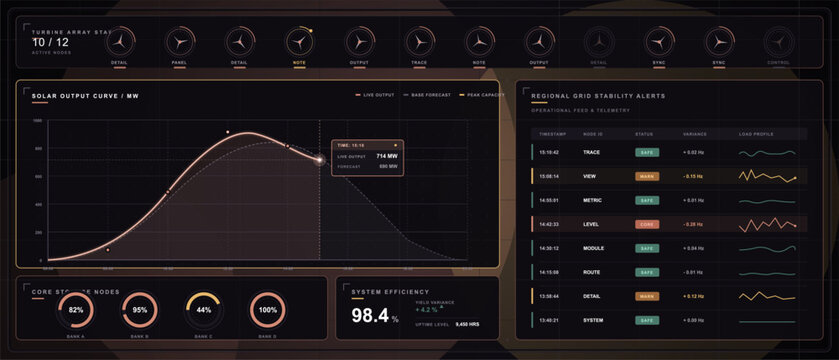Select the PANEL turbine node icon

[180, 41]
